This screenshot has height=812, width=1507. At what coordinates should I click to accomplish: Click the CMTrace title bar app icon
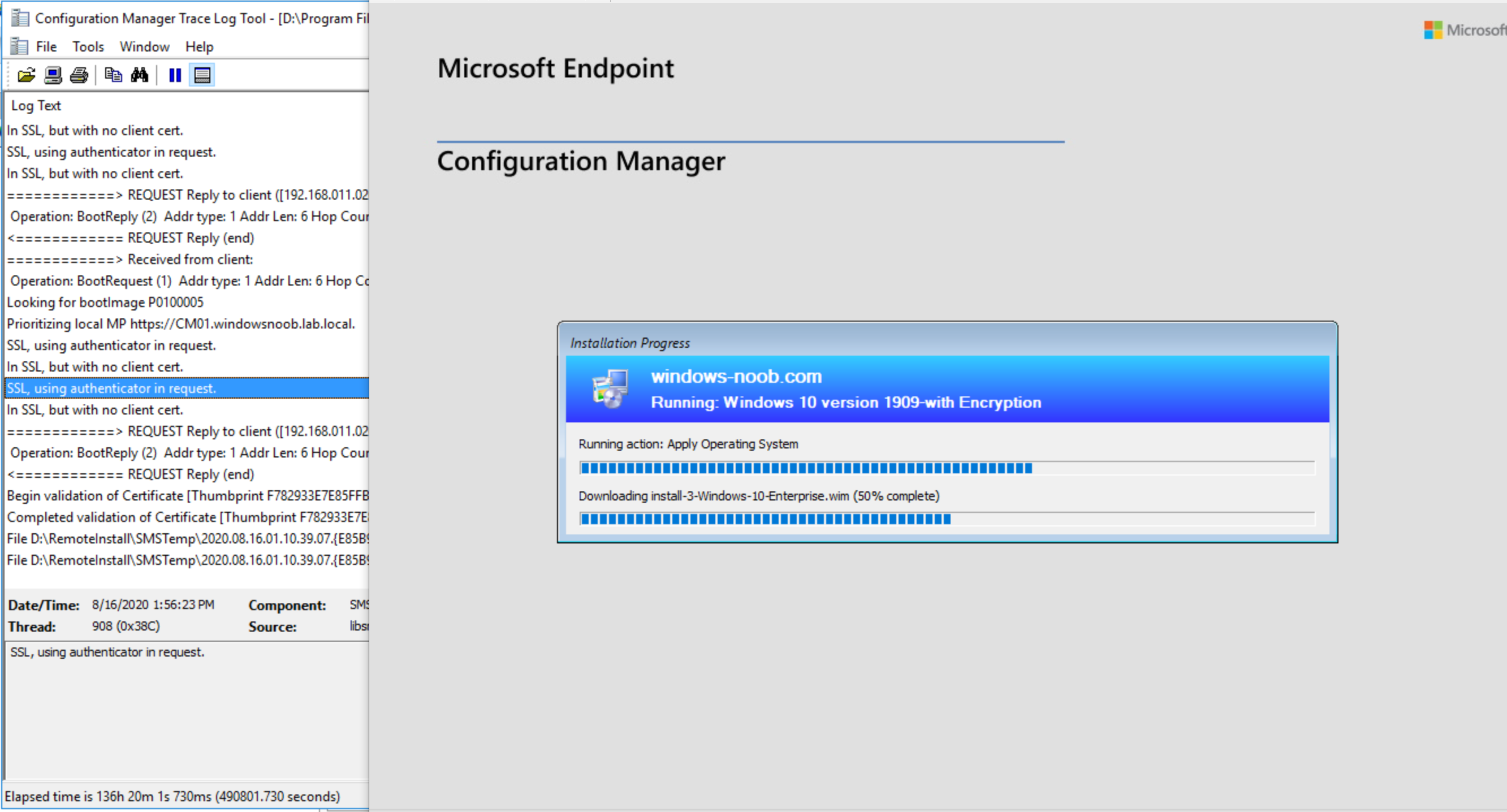[20, 18]
